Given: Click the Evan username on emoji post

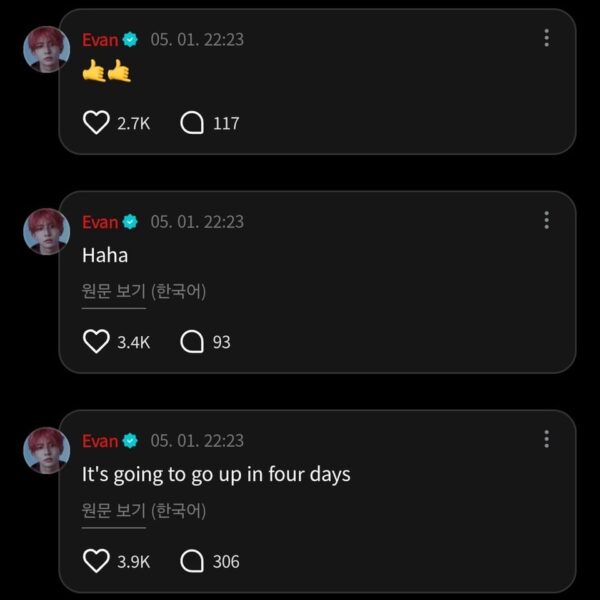Looking at the screenshot, I should point(100,40).
